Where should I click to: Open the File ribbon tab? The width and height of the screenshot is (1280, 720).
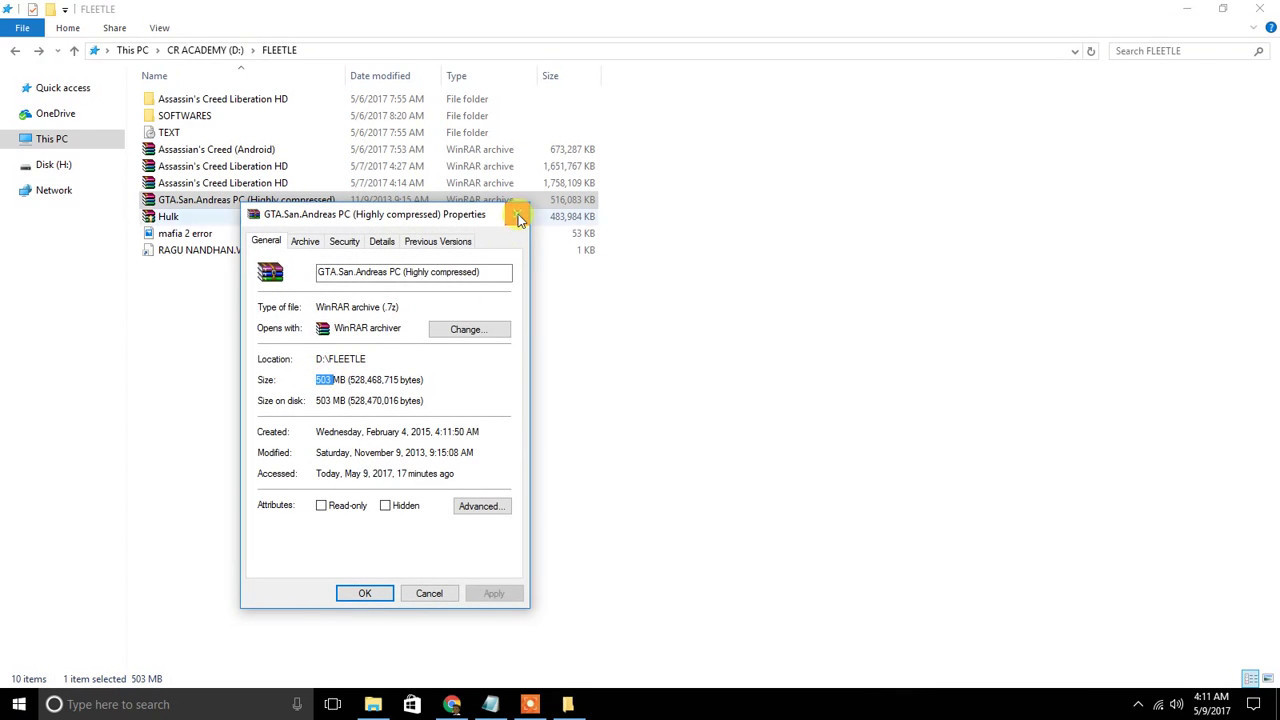(x=22, y=28)
